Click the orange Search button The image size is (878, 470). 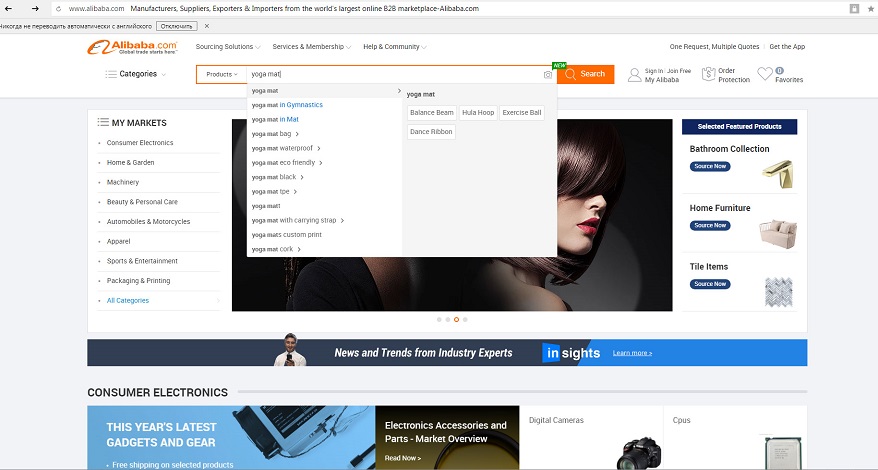point(585,74)
